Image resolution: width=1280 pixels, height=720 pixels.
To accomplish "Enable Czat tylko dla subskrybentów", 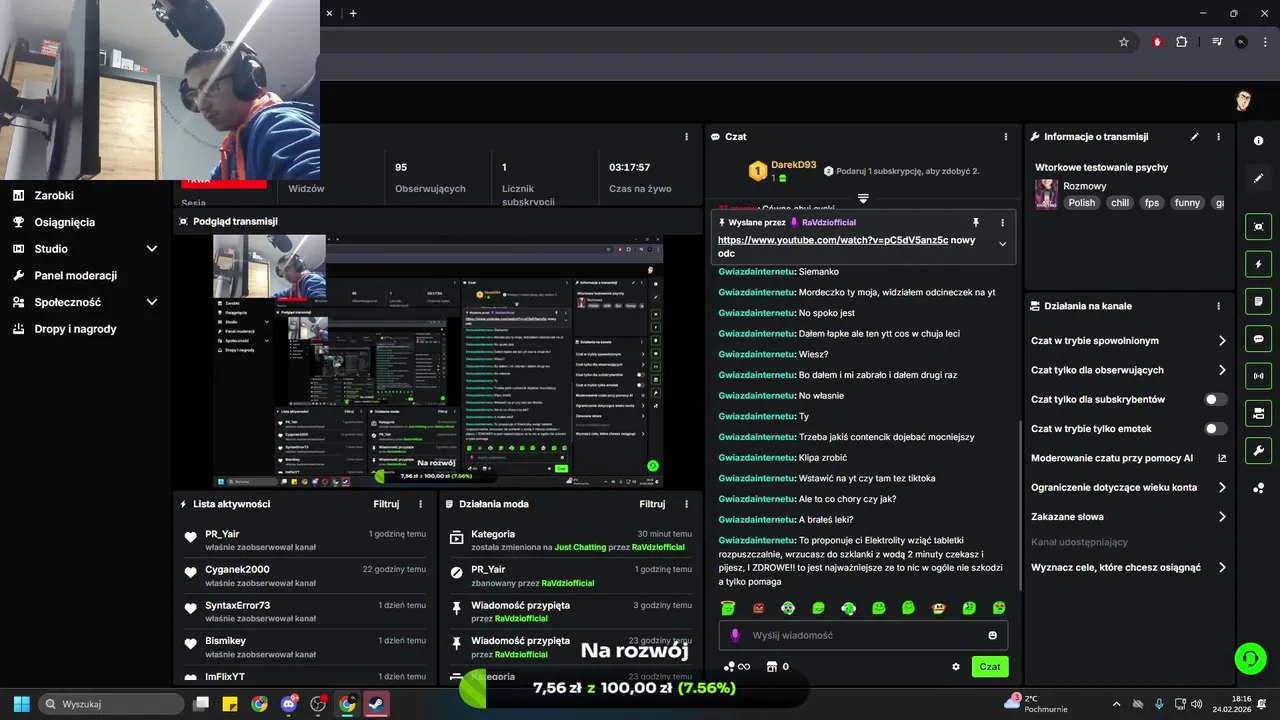I will [1215, 399].
